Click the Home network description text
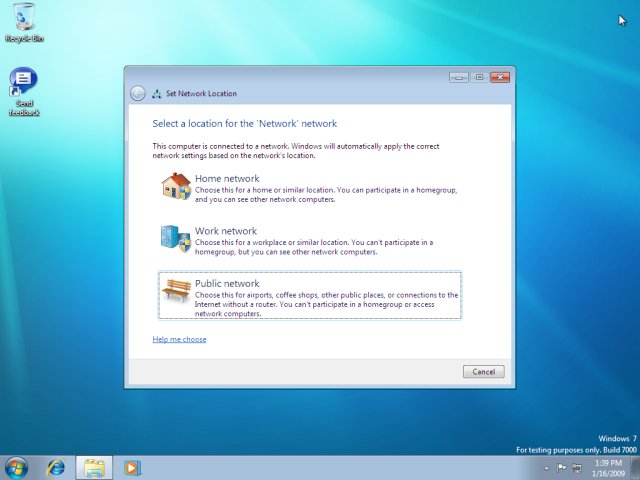This screenshot has width=640, height=480. coord(326,195)
